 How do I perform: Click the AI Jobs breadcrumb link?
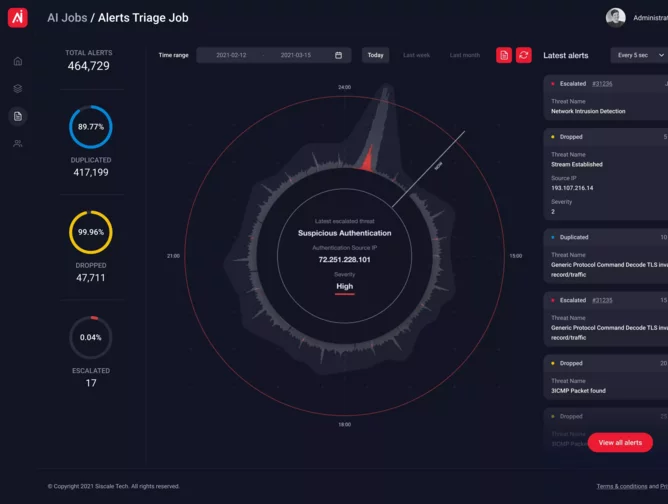pos(67,18)
